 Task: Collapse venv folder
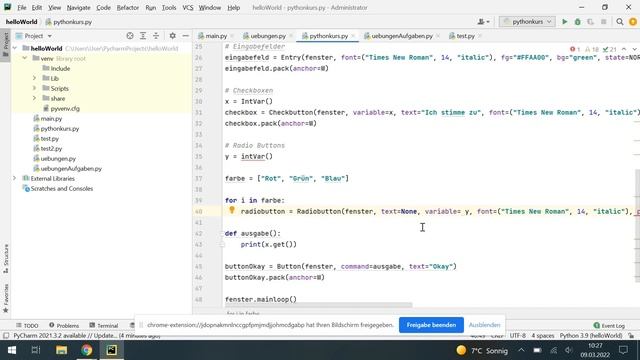click(24, 58)
